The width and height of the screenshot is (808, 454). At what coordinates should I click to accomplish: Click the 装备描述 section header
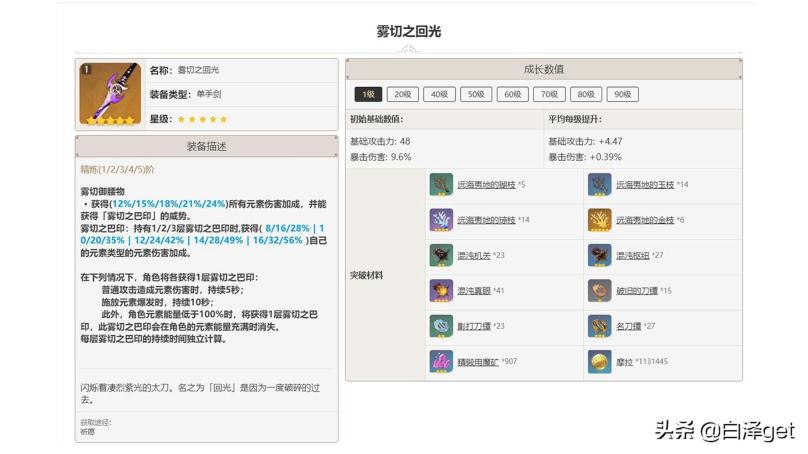207,146
